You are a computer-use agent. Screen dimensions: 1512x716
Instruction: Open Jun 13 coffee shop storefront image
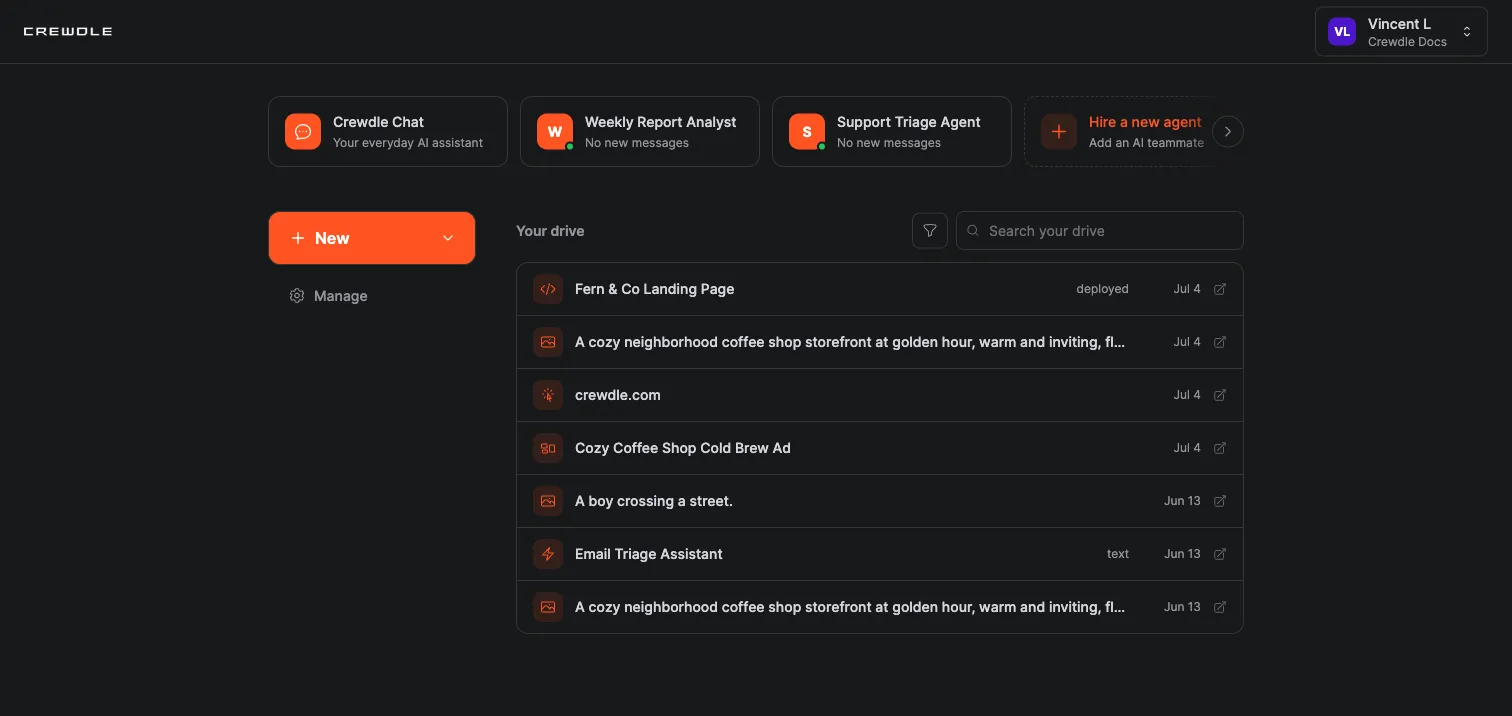coord(880,607)
